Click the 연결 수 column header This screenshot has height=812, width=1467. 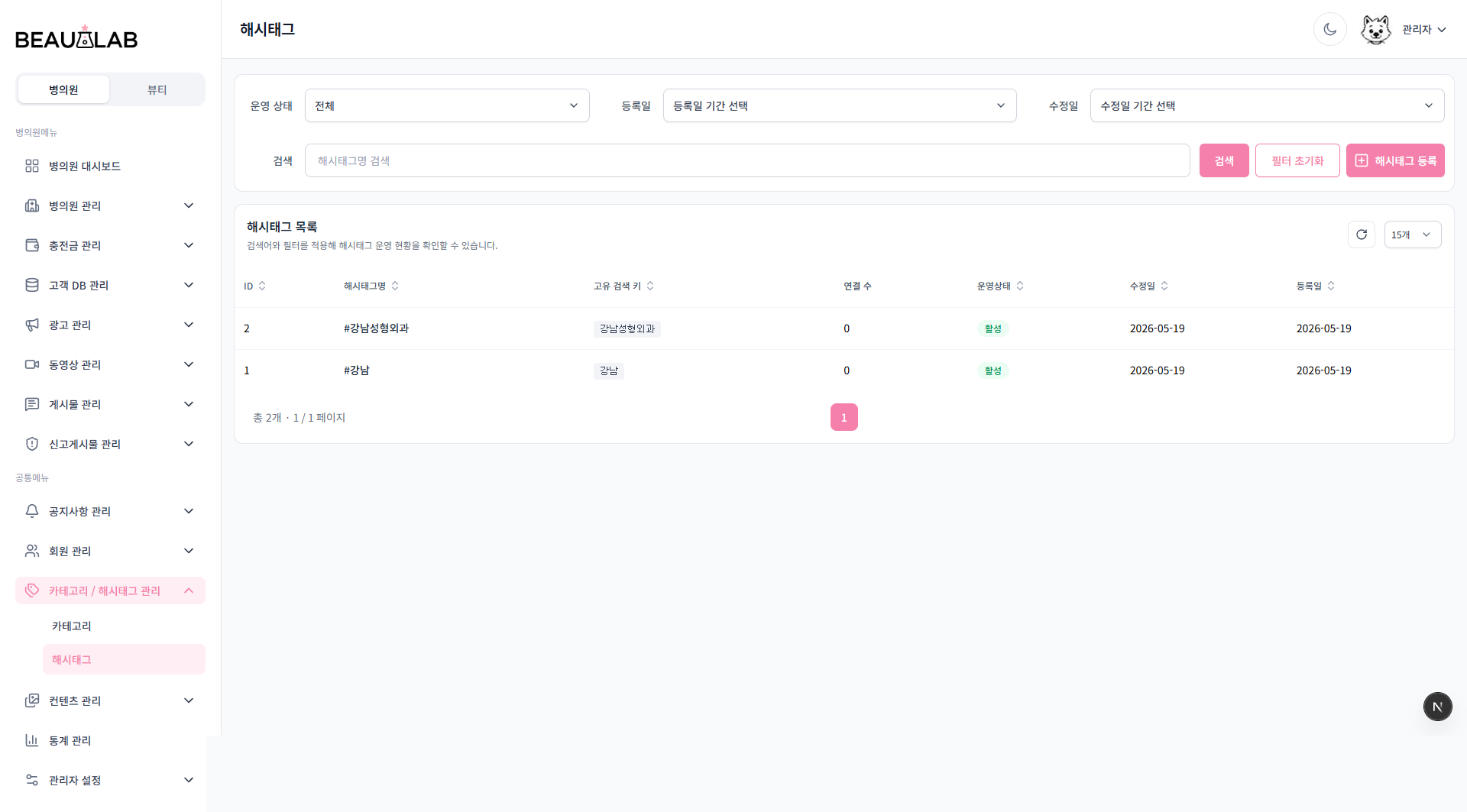point(857,286)
